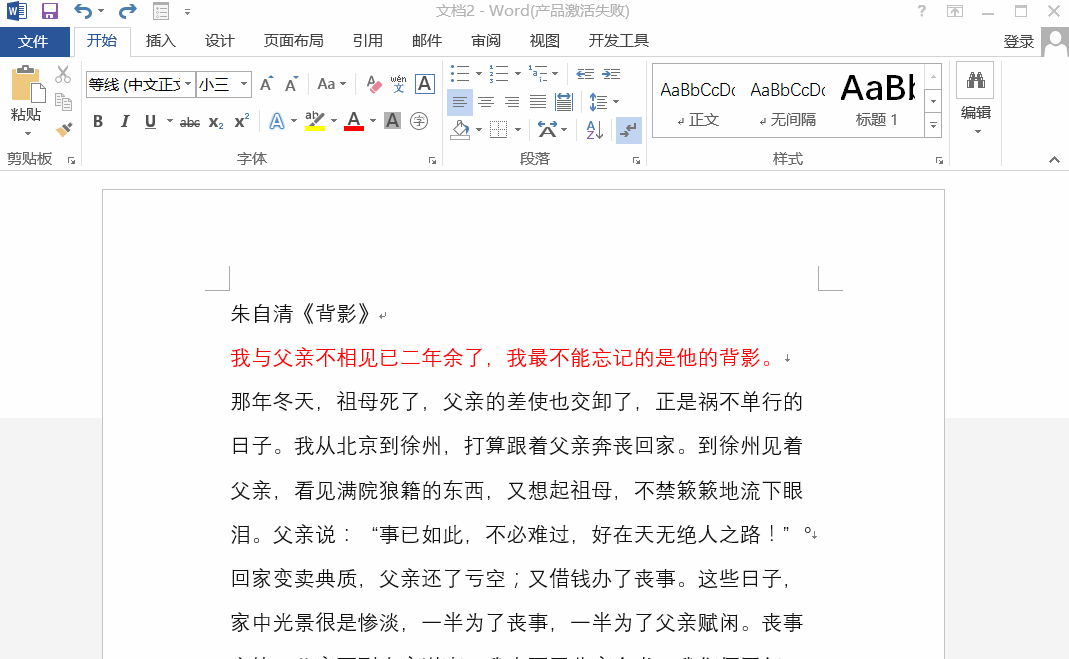Expand the bullet list dropdown arrow
Image resolution: width=1069 pixels, height=659 pixels.
(479, 74)
